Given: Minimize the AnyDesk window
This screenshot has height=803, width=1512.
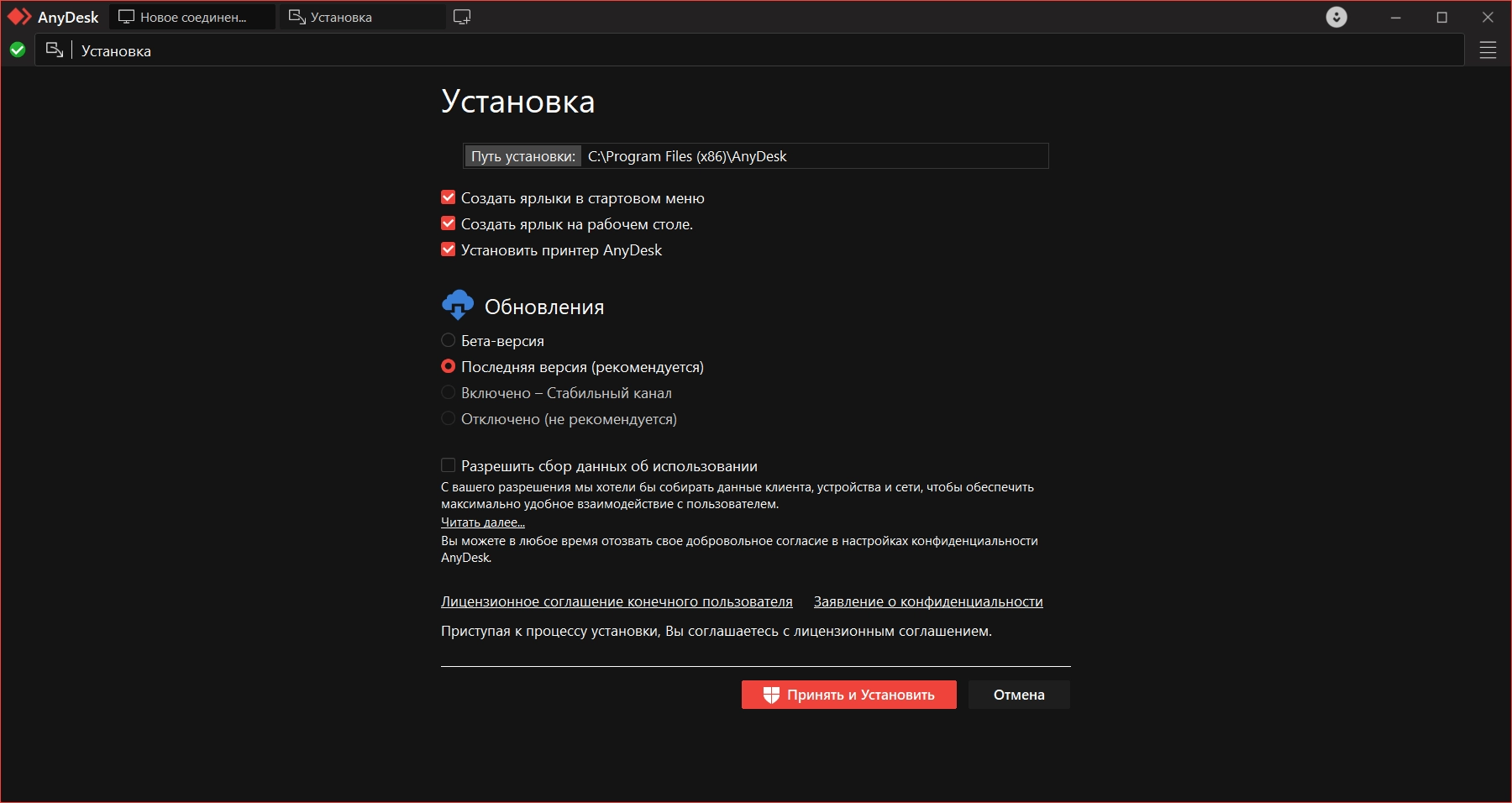Looking at the screenshot, I should (x=1396, y=17).
